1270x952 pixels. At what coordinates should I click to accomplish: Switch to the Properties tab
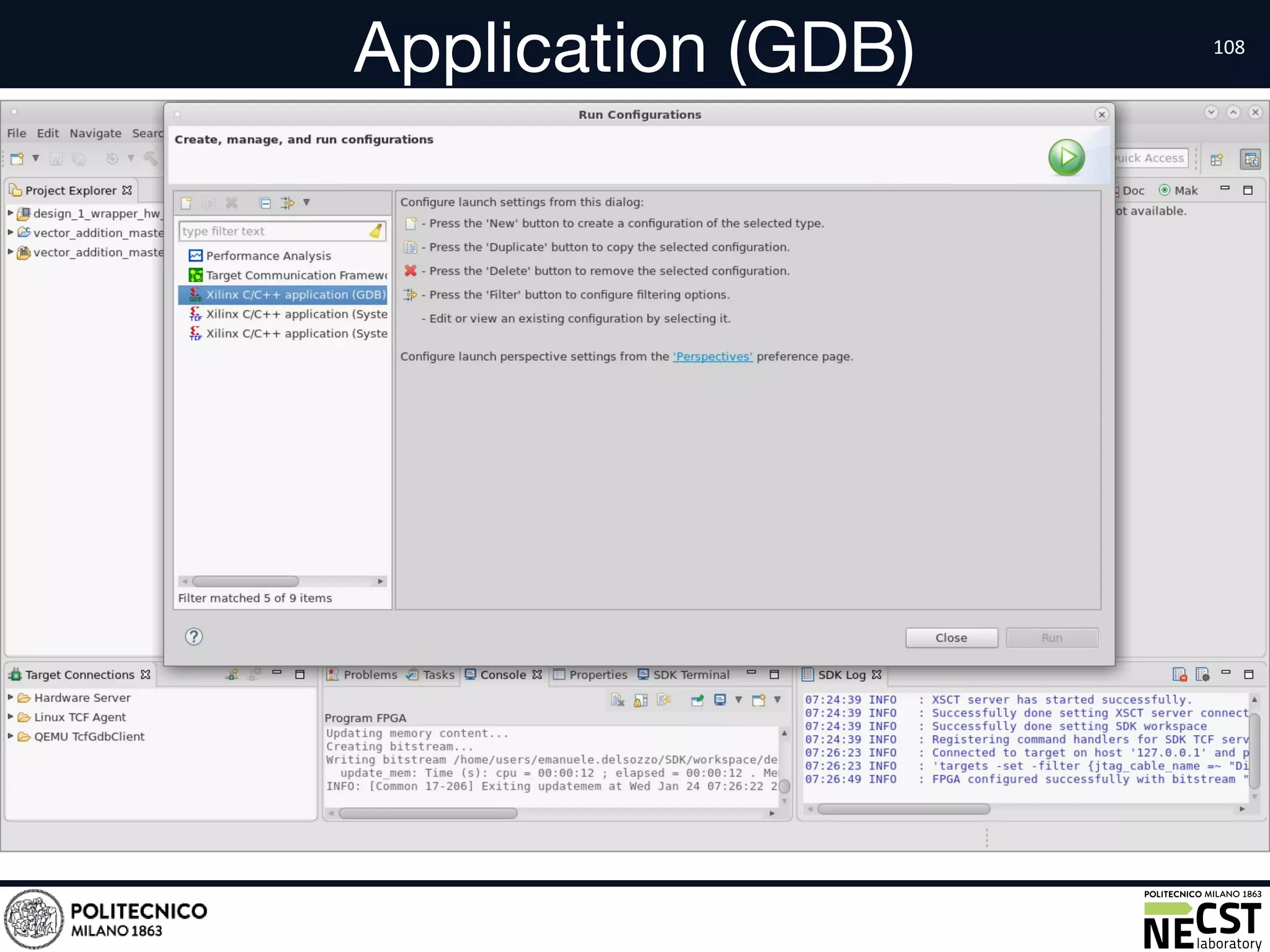[x=590, y=674]
